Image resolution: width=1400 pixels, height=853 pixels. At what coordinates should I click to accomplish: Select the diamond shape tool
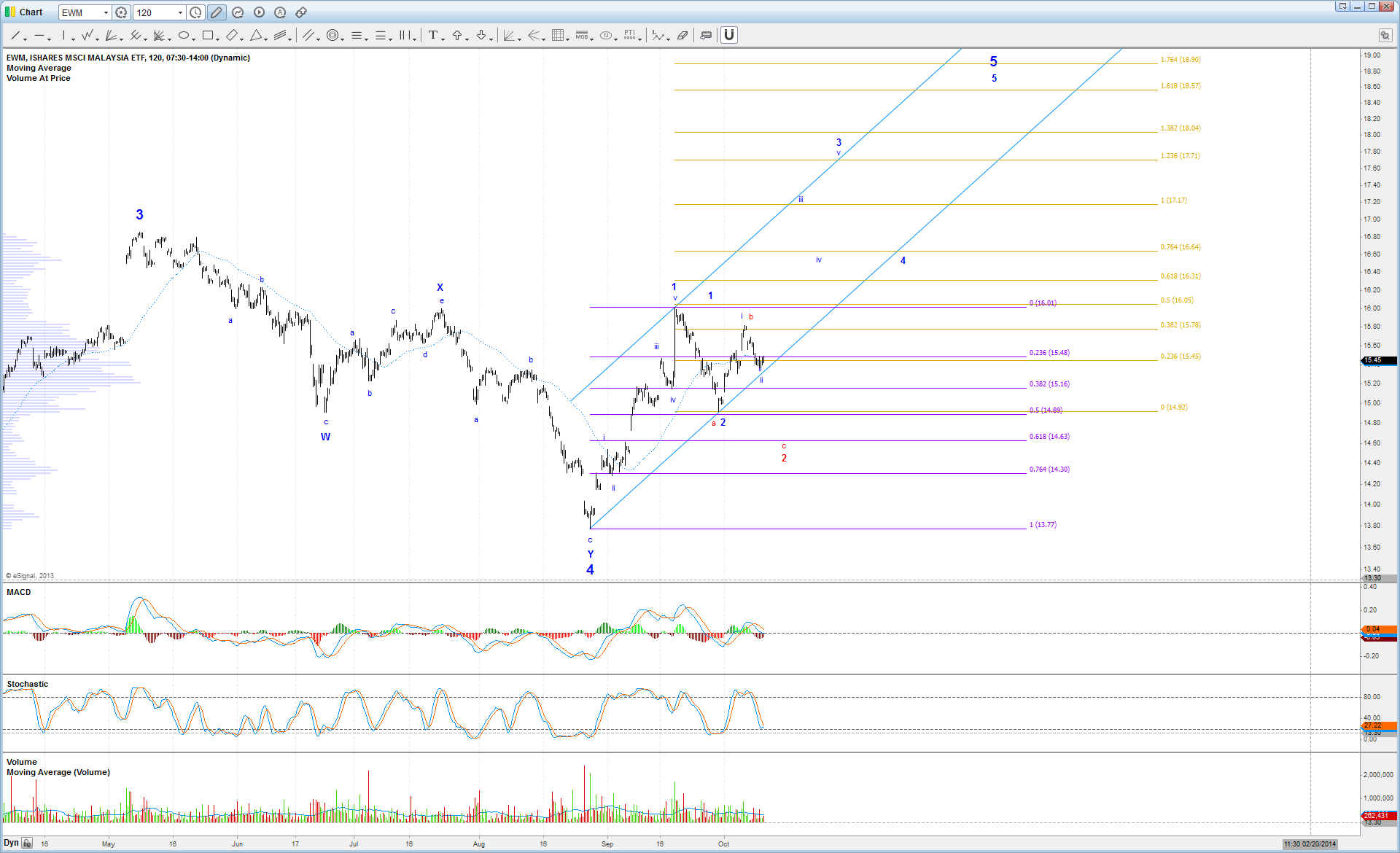tap(232, 35)
